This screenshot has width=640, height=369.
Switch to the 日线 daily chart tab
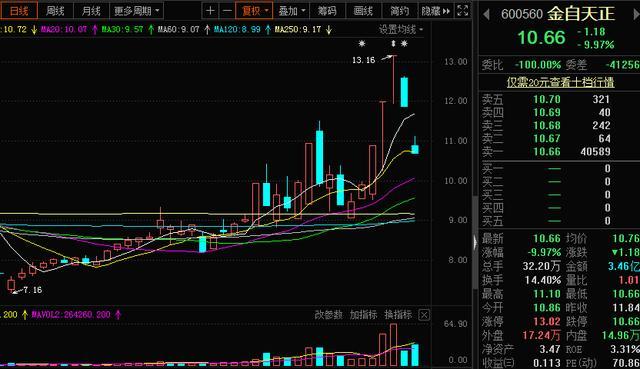pos(19,11)
